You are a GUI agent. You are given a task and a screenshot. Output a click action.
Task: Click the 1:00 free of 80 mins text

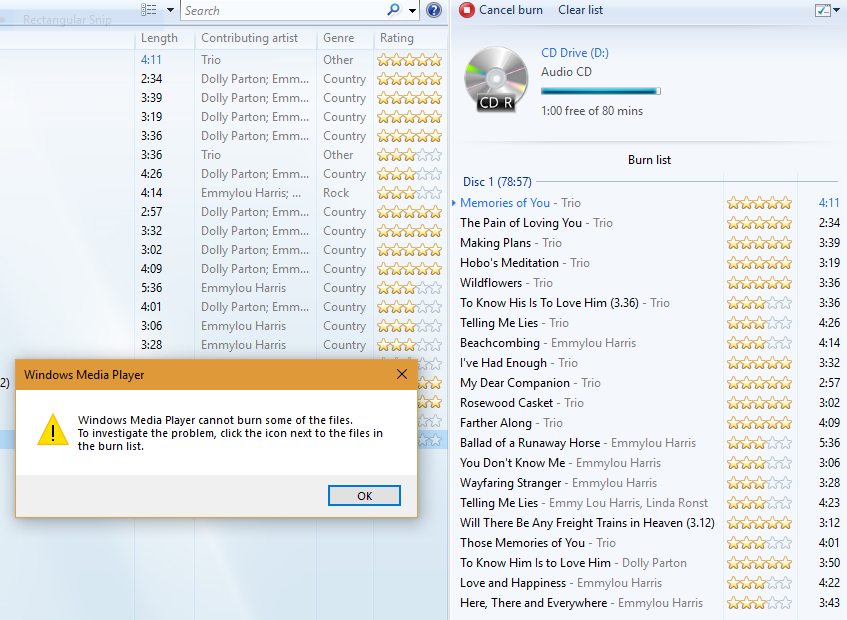coord(592,111)
